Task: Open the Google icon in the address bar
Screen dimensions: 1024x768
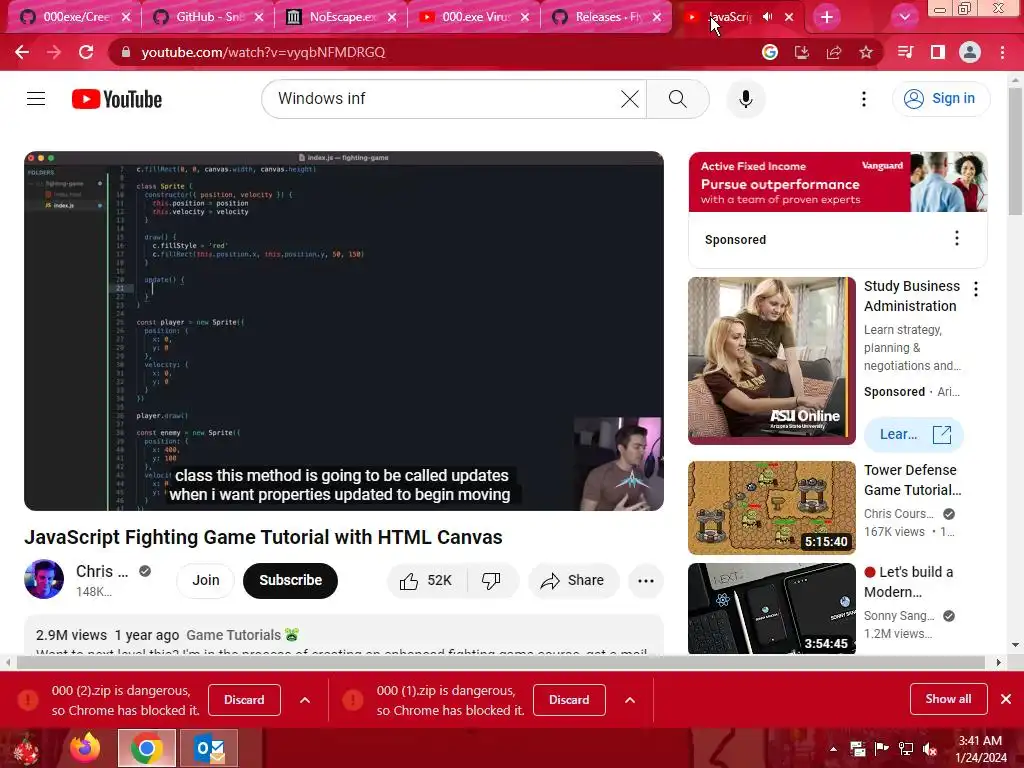Action: point(770,52)
